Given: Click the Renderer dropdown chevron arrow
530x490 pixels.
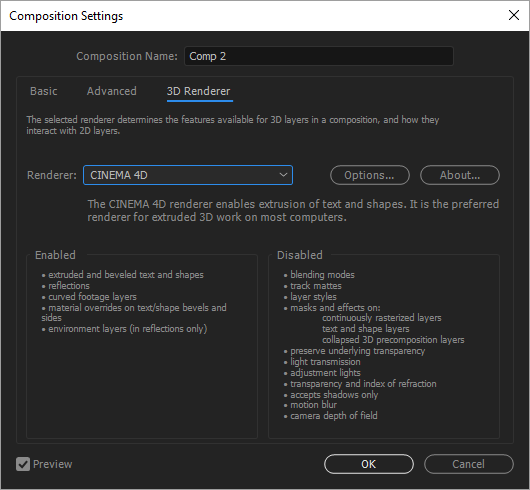Looking at the screenshot, I should click(283, 175).
